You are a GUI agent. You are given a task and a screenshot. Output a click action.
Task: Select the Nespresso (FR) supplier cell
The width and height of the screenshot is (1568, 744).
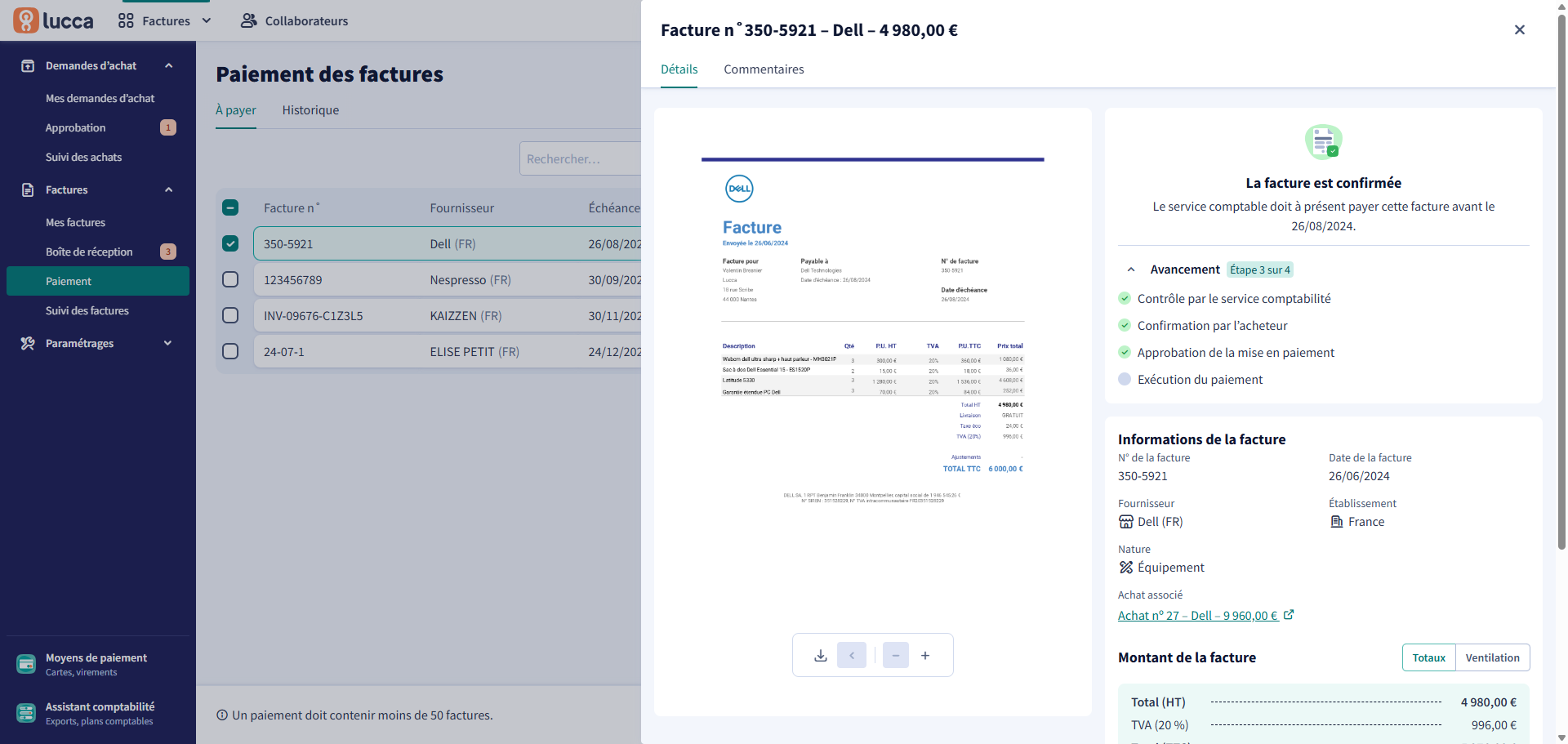[470, 280]
